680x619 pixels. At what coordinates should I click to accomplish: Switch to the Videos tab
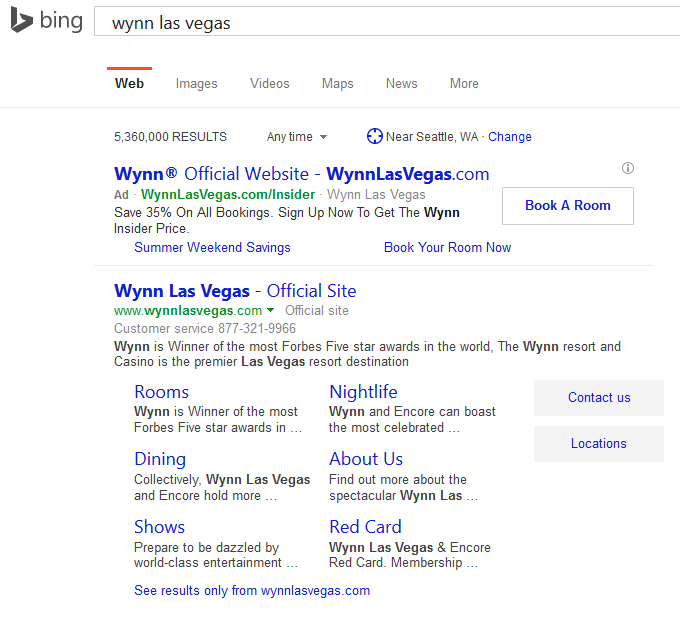pos(270,84)
